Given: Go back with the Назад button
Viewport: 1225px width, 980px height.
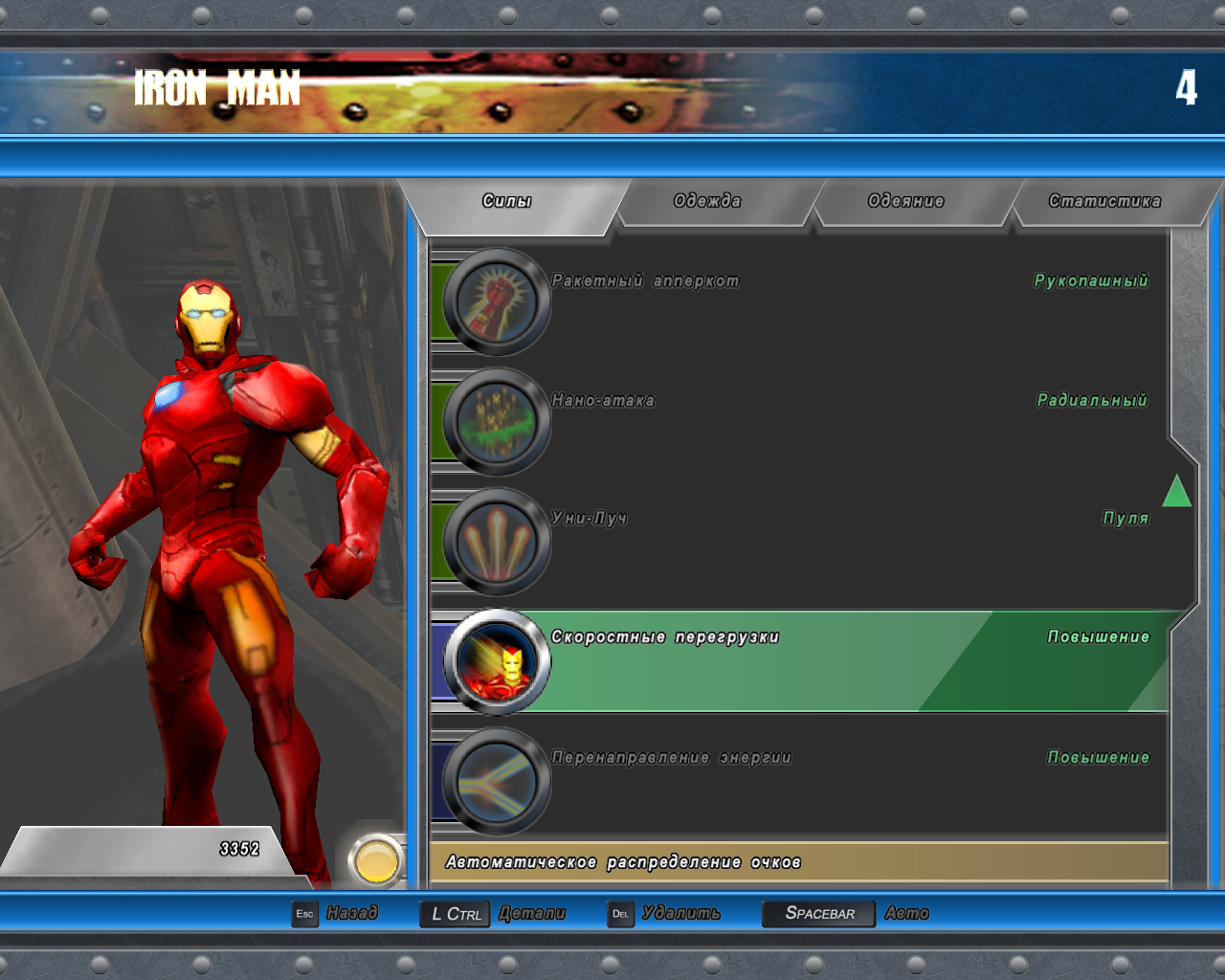Looking at the screenshot, I should [352, 913].
